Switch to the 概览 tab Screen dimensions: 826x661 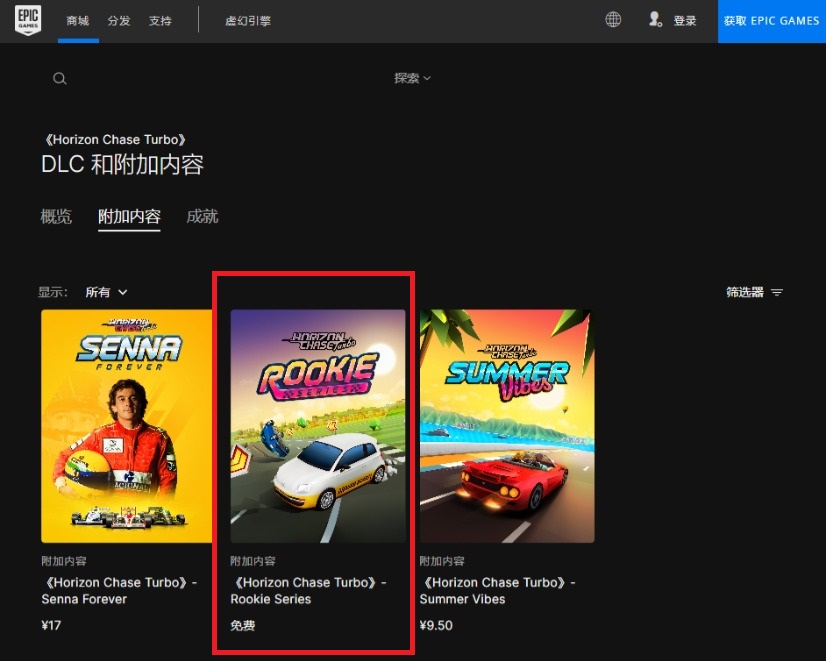point(56,216)
